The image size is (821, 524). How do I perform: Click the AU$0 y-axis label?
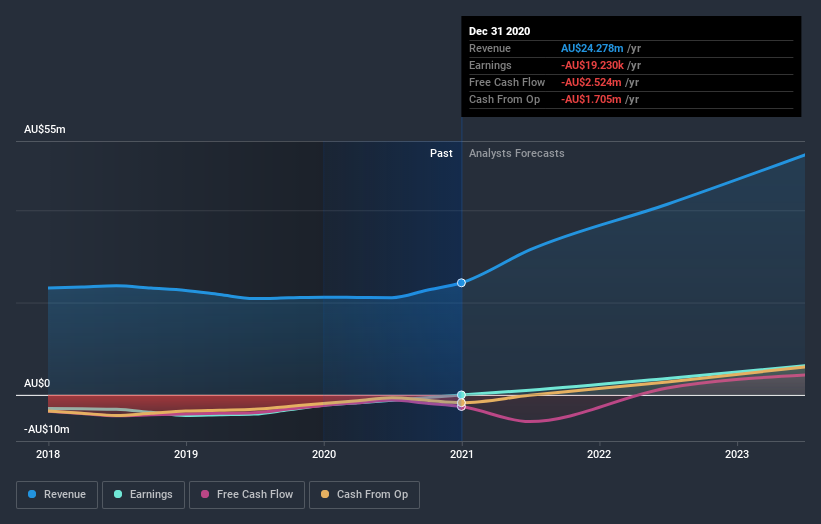pyautogui.click(x=37, y=383)
